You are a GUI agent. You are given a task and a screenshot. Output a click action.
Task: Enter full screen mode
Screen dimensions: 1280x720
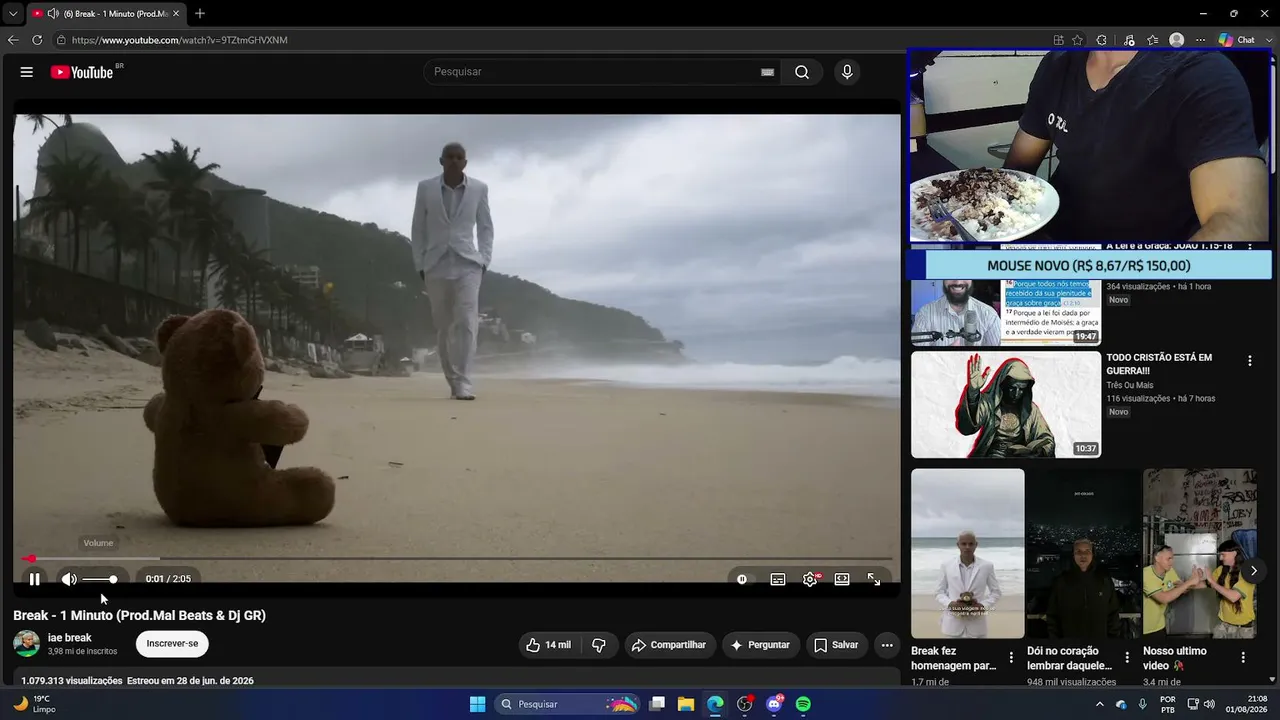click(874, 579)
